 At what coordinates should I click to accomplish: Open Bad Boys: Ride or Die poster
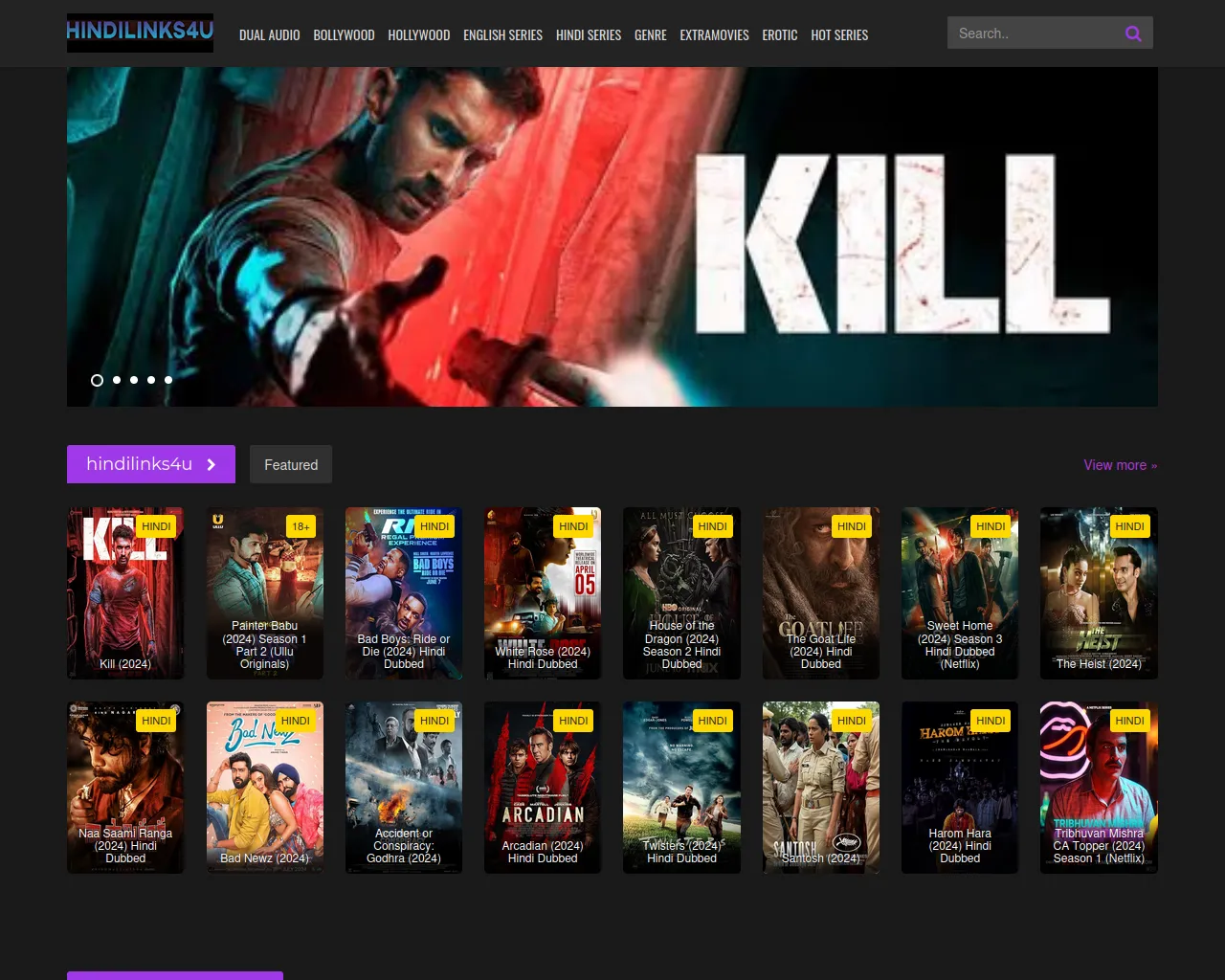404,593
